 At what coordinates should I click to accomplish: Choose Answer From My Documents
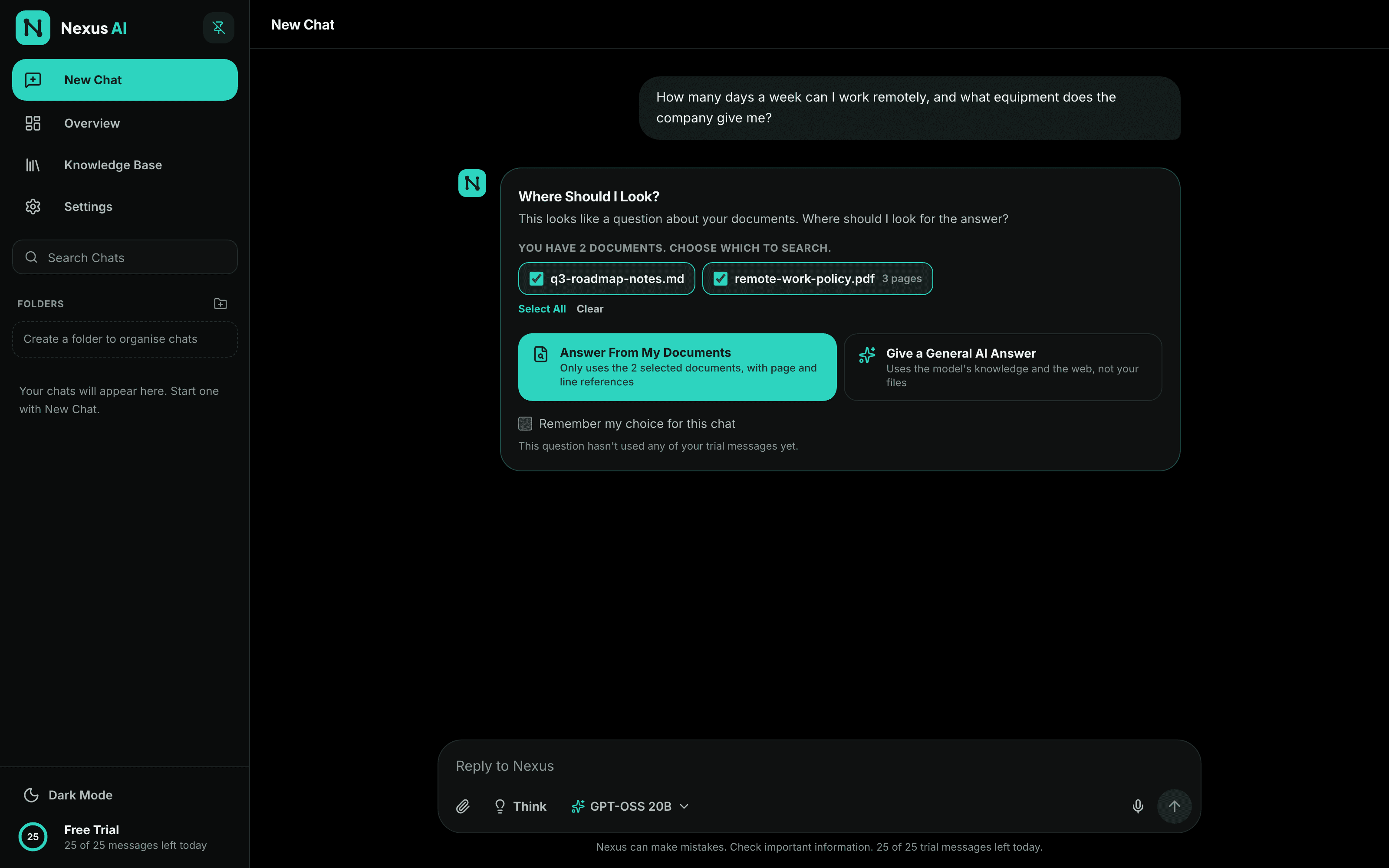(x=677, y=367)
